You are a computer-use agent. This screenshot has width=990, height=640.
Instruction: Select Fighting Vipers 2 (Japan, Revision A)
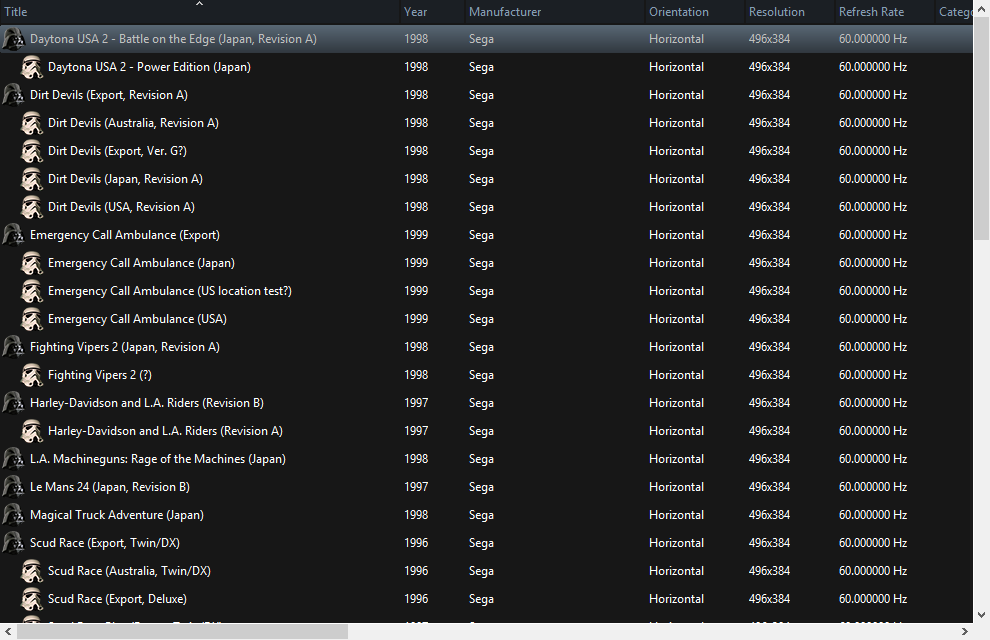(124, 347)
